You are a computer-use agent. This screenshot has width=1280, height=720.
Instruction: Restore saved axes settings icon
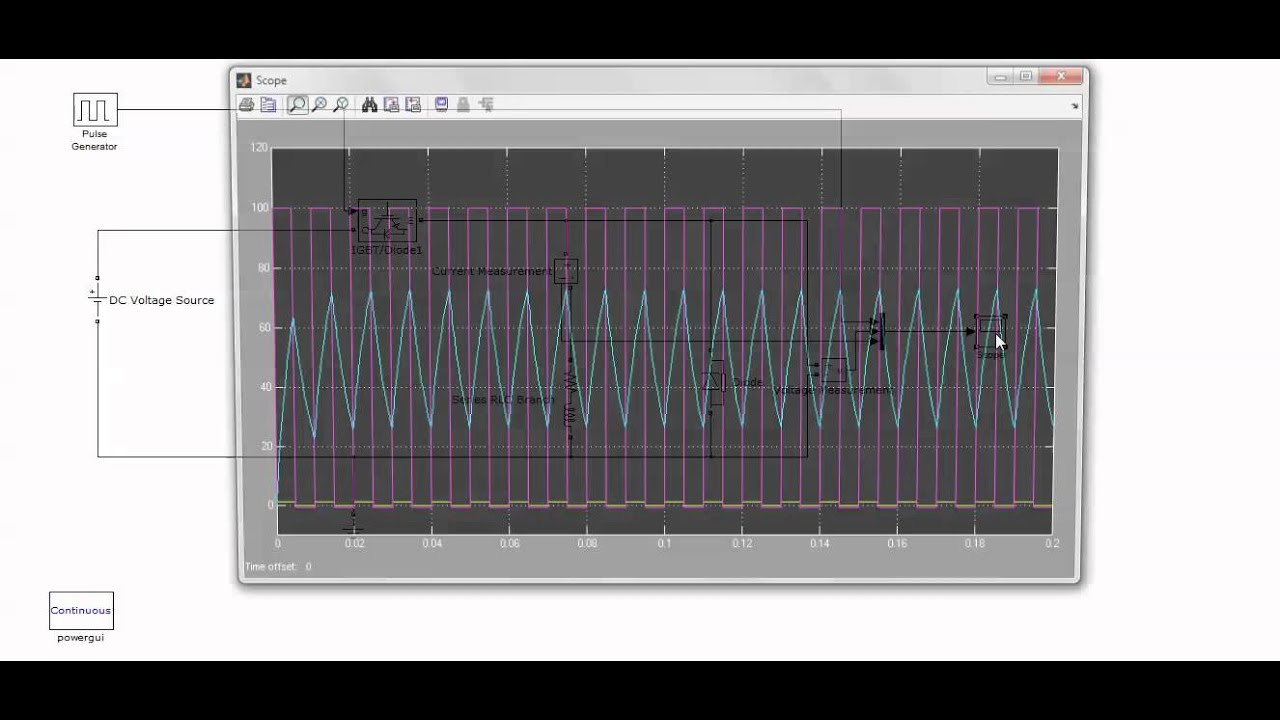point(413,104)
